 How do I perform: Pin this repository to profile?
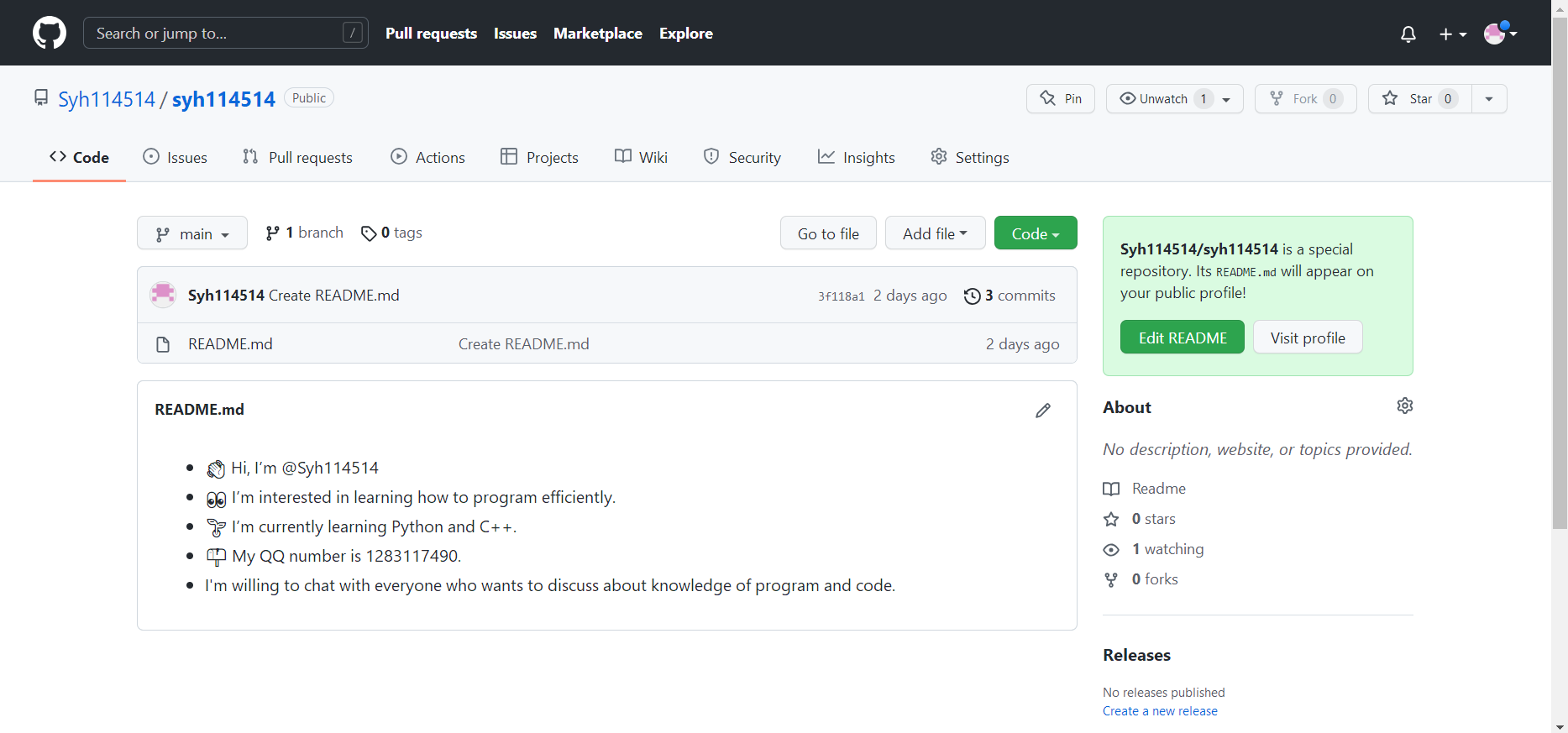1061,99
